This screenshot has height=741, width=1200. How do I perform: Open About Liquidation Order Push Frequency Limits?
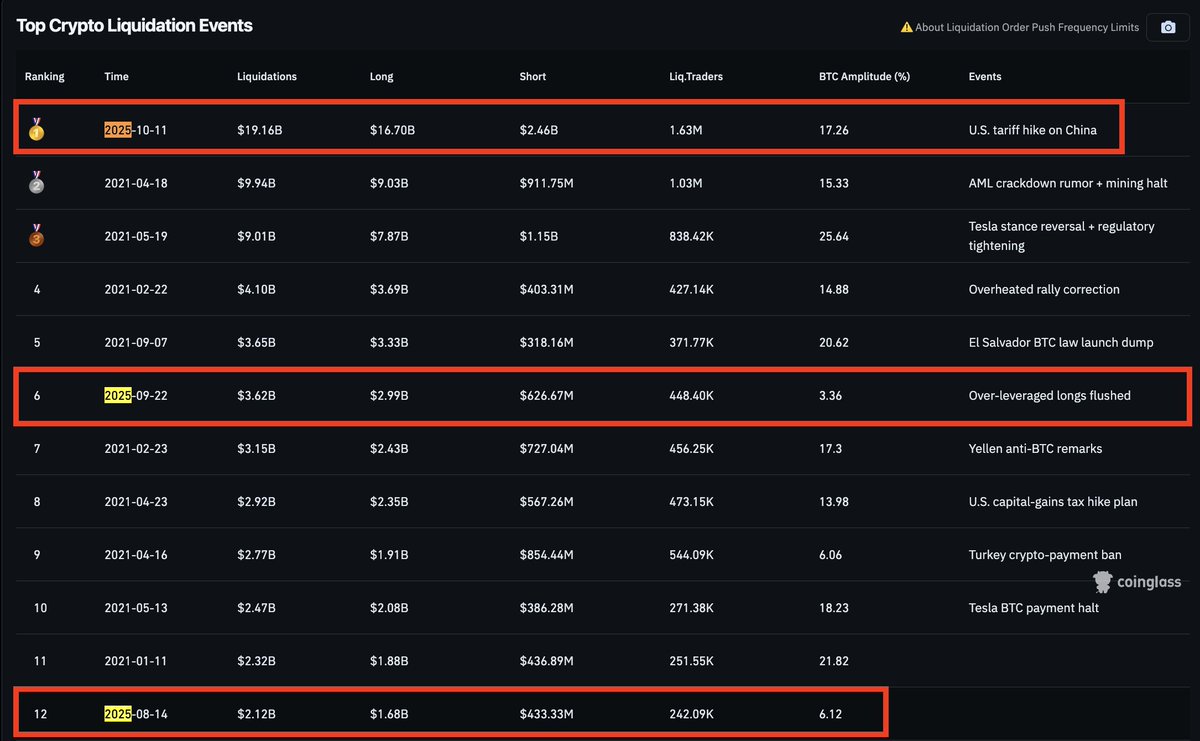click(x=1027, y=28)
